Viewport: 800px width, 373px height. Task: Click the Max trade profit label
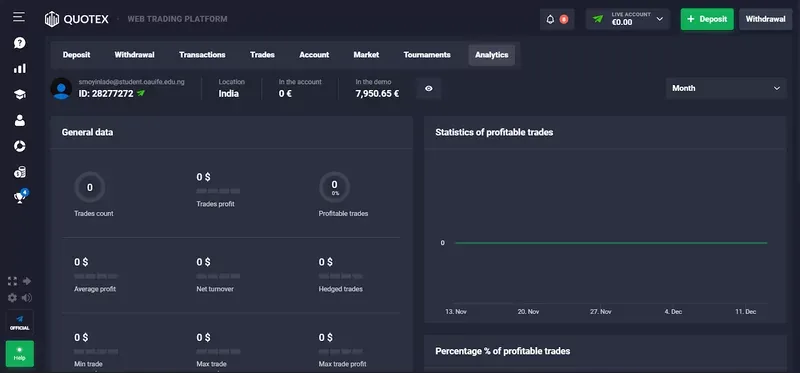click(342, 364)
